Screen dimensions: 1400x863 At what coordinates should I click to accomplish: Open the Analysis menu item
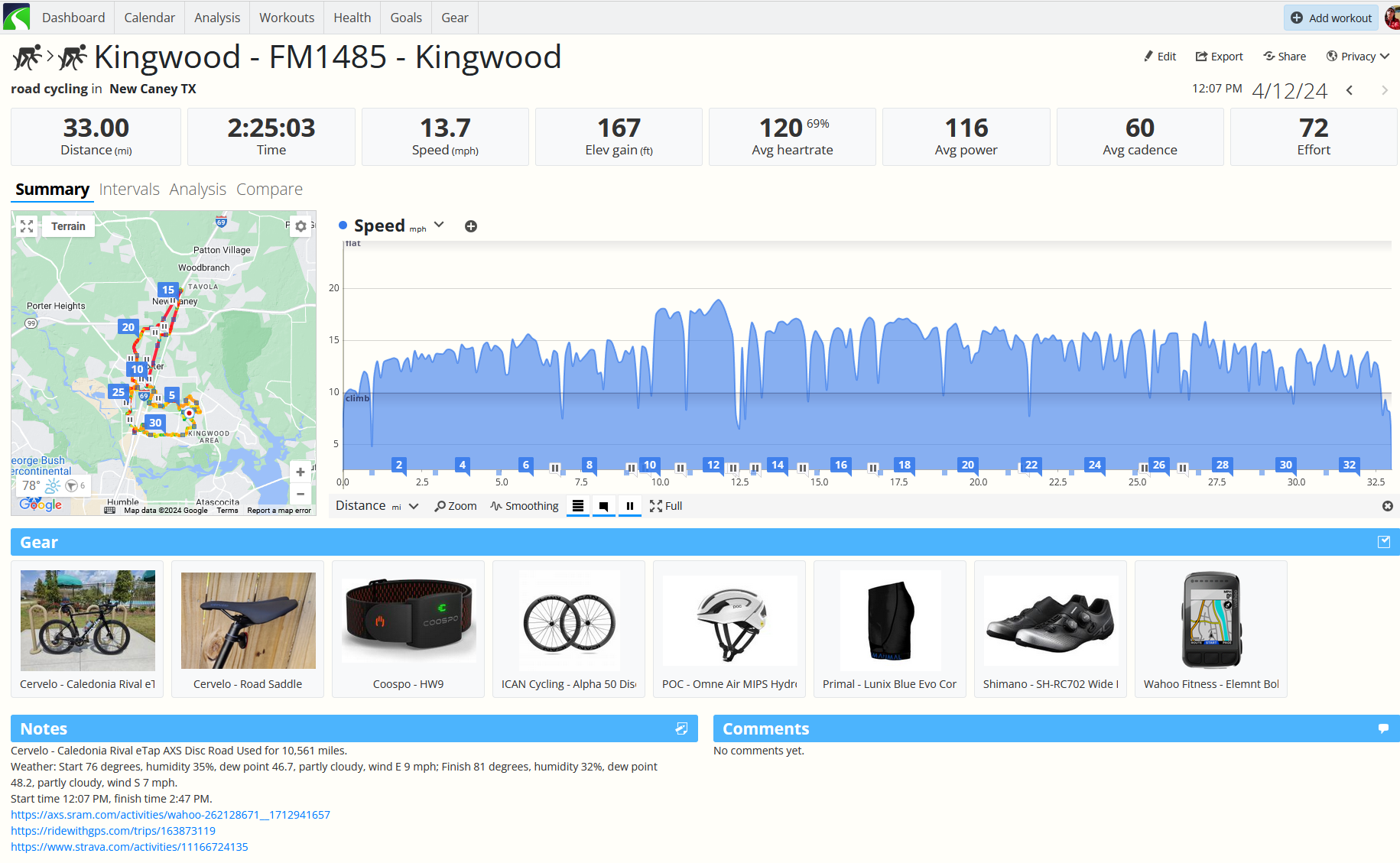click(x=217, y=18)
